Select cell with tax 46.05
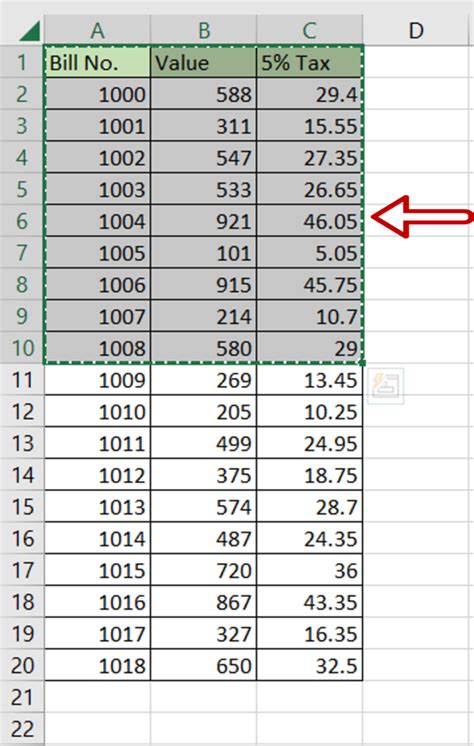The width and height of the screenshot is (474, 746). point(309,221)
